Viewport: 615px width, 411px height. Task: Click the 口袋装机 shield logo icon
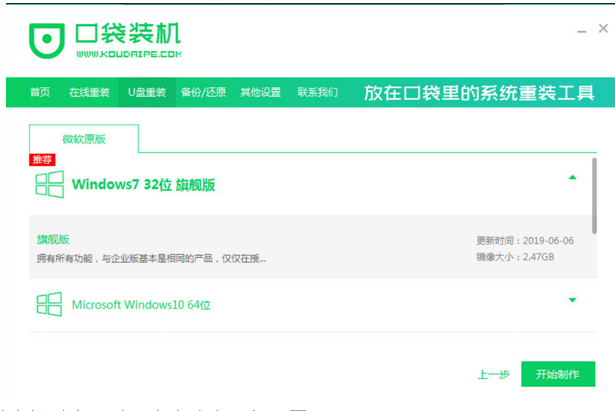47,40
